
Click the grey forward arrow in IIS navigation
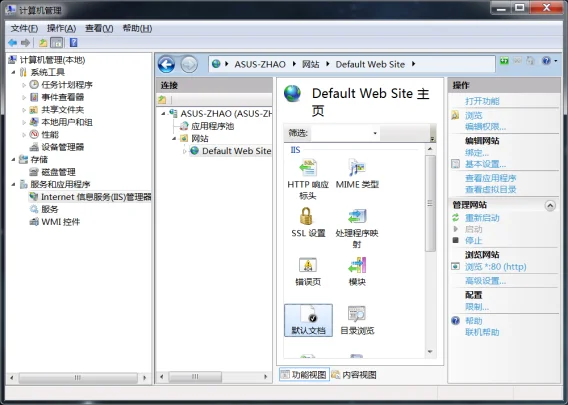(189, 65)
